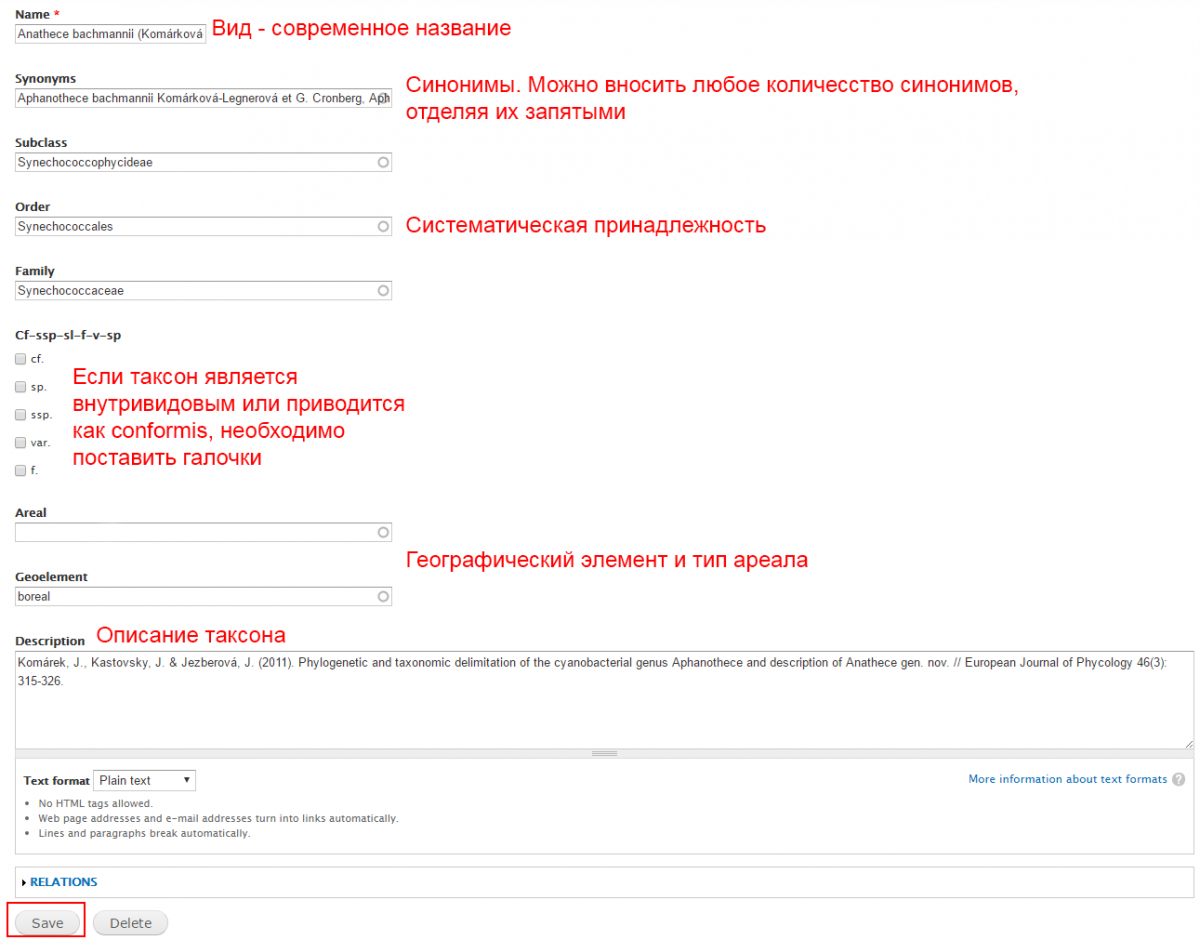Click into the Name input field

(110, 34)
